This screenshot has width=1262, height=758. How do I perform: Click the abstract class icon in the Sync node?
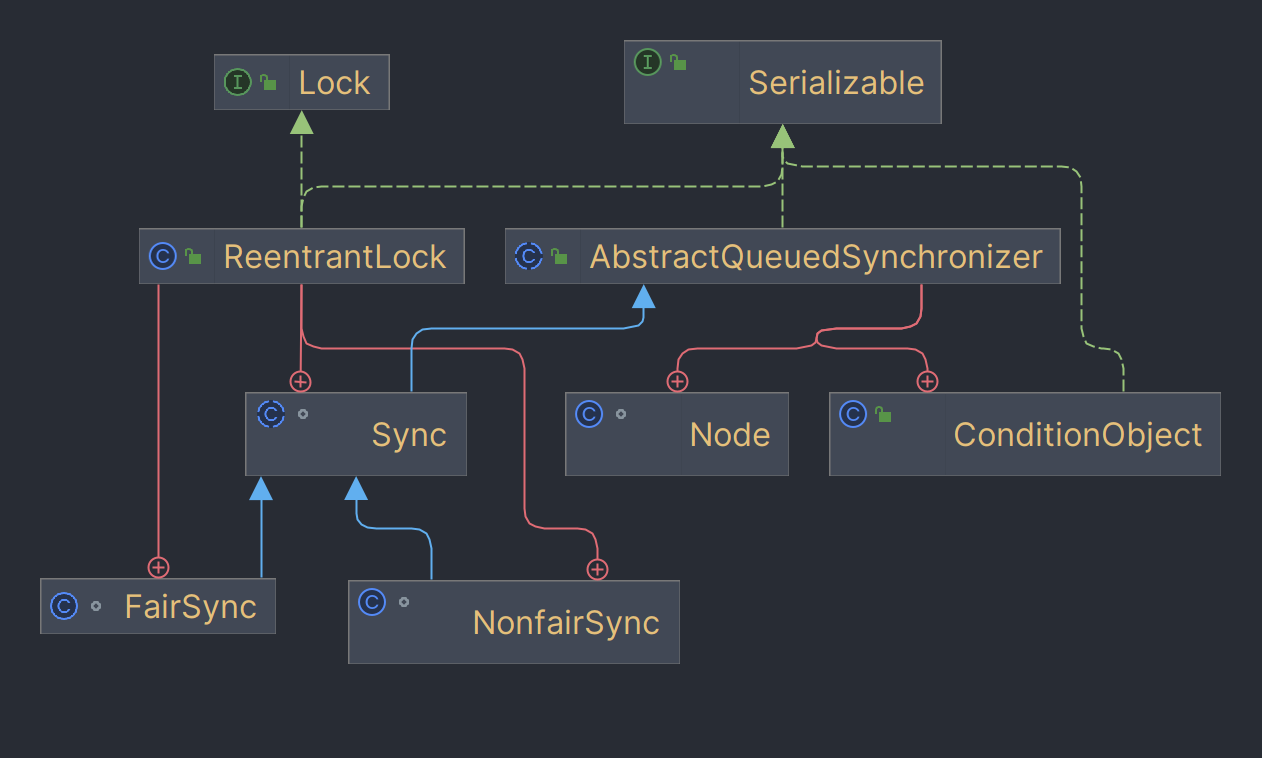pyautogui.click(x=271, y=414)
